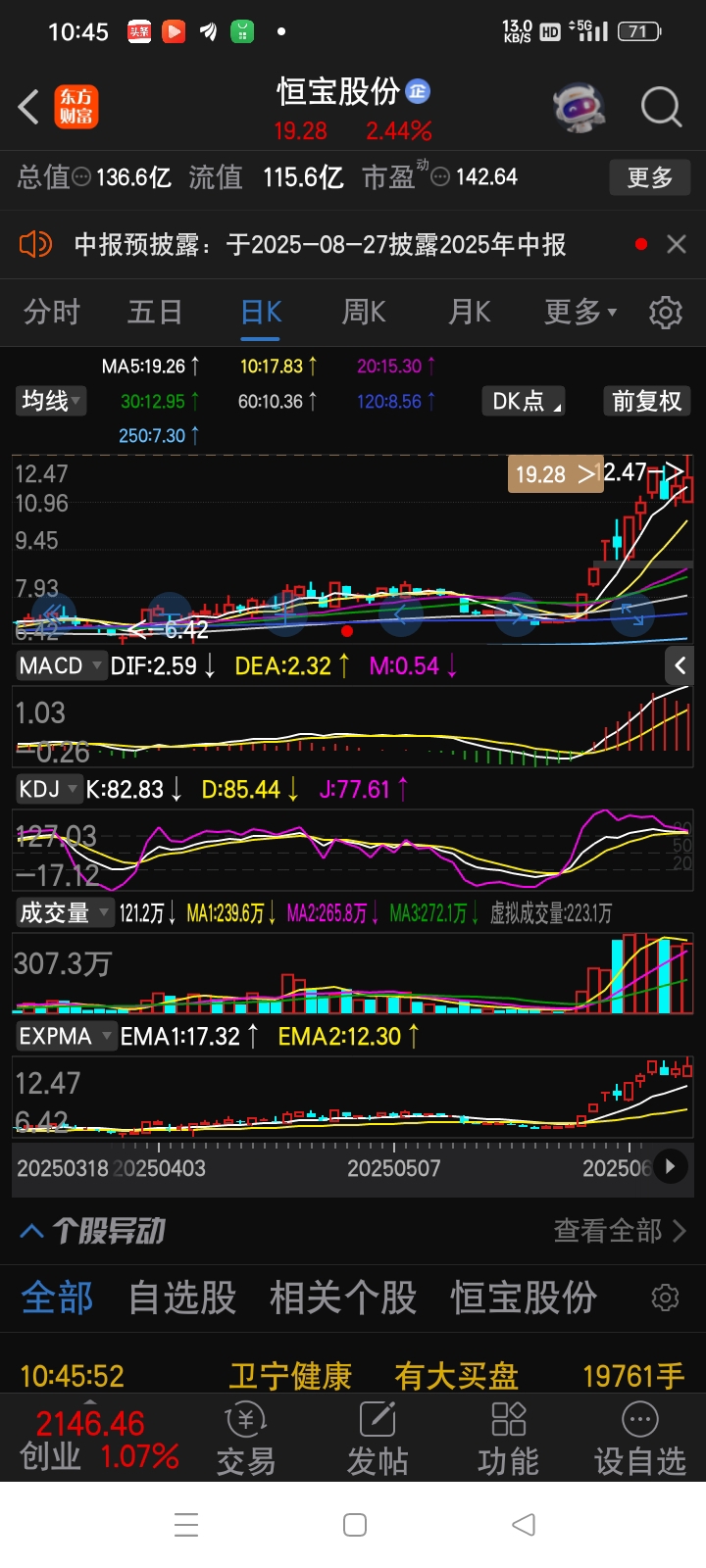Expand the 更多 period dropdown tab
The image size is (706, 1568).
[580, 313]
